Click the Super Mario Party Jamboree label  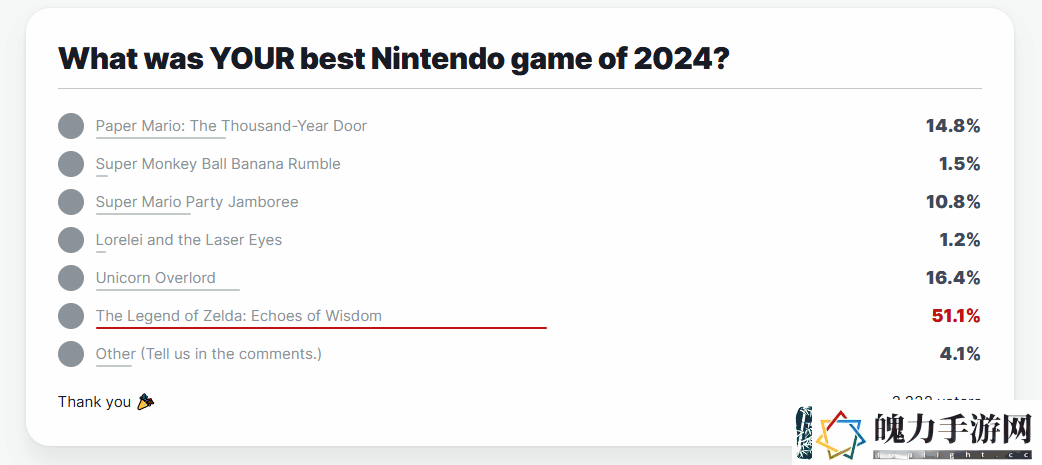point(197,202)
